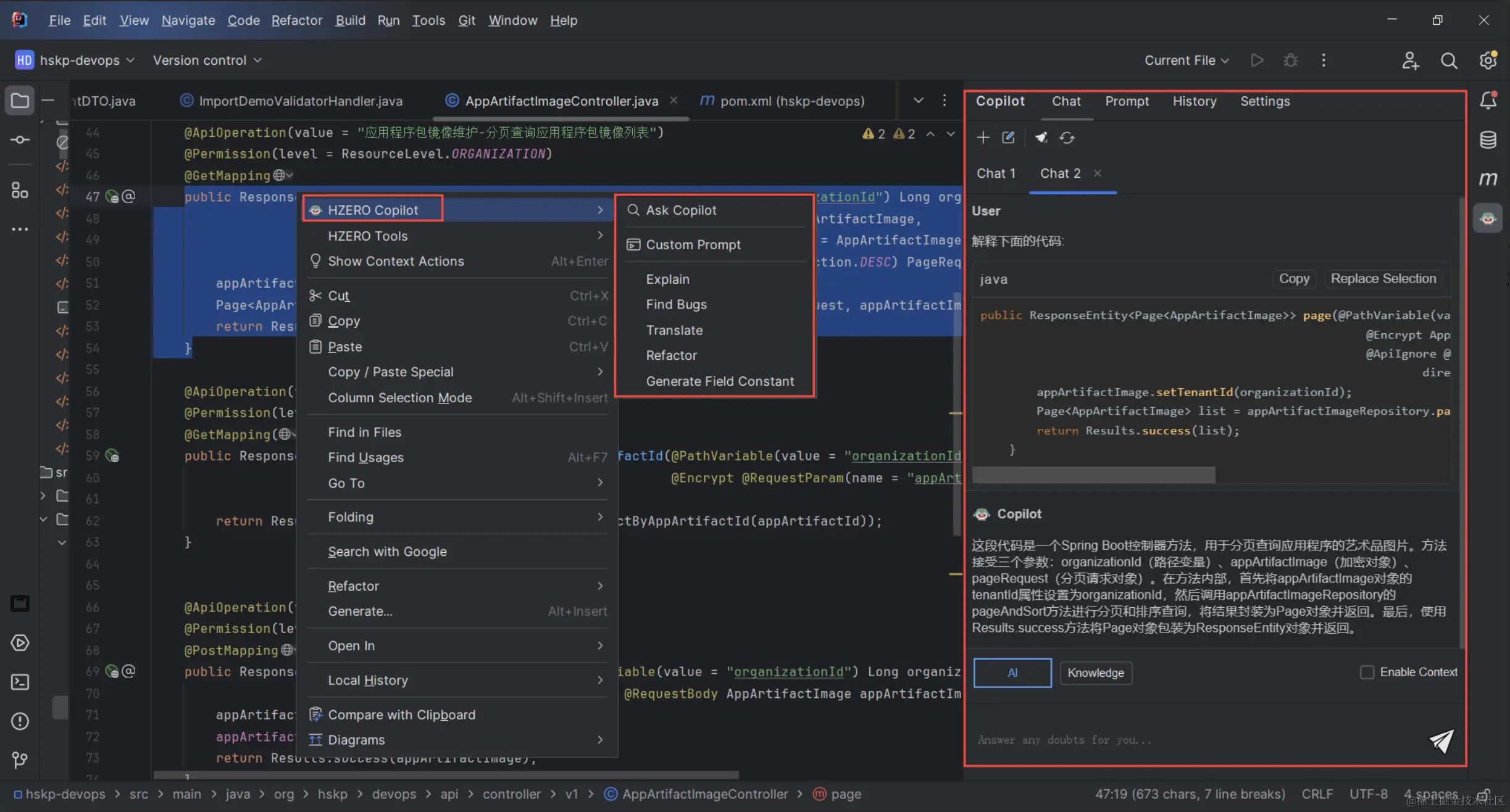The image size is (1510, 812).
Task: Select the Knowledge mode toggle
Action: (x=1096, y=673)
